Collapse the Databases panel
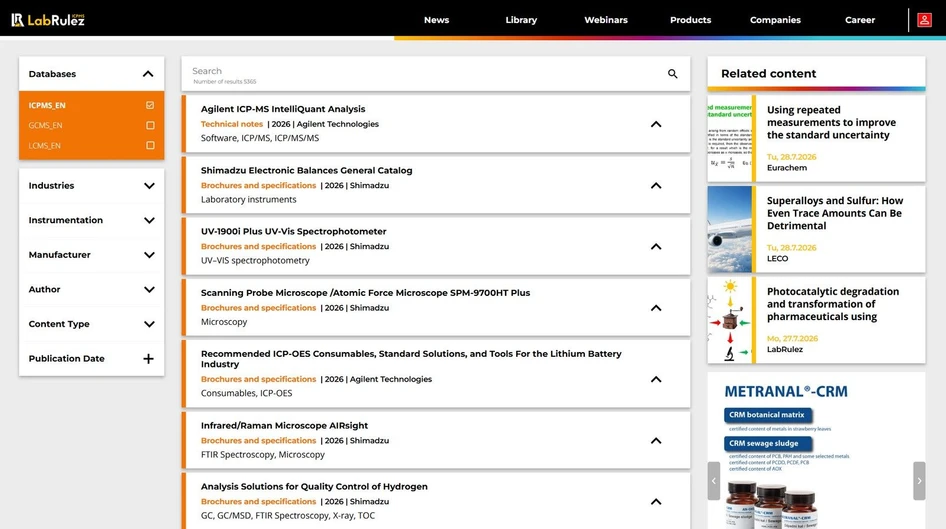The width and height of the screenshot is (946, 529). pos(148,74)
